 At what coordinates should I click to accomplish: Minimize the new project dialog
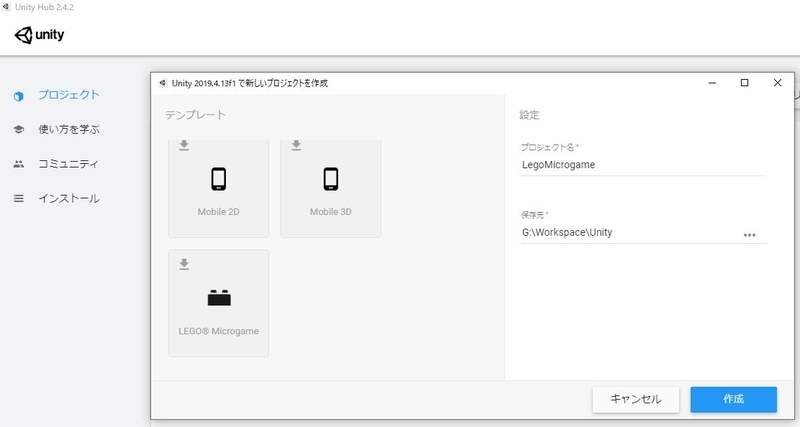[x=712, y=83]
